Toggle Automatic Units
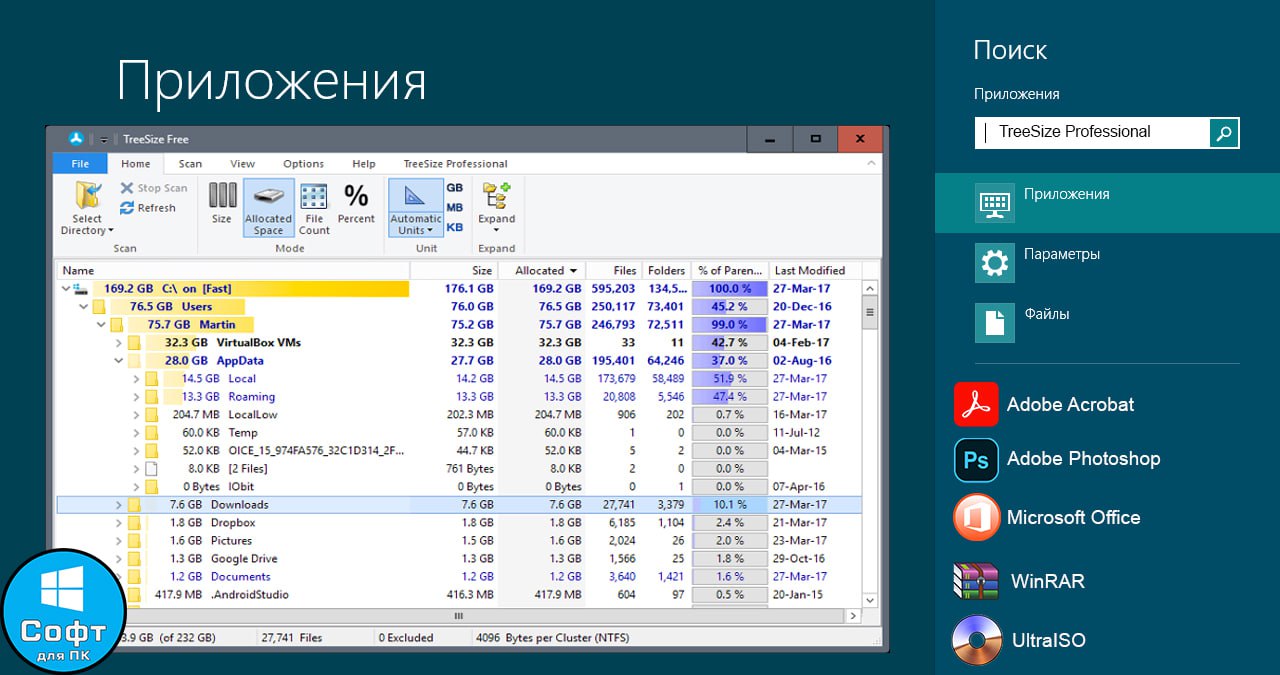This screenshot has height=675, width=1280. (x=416, y=208)
